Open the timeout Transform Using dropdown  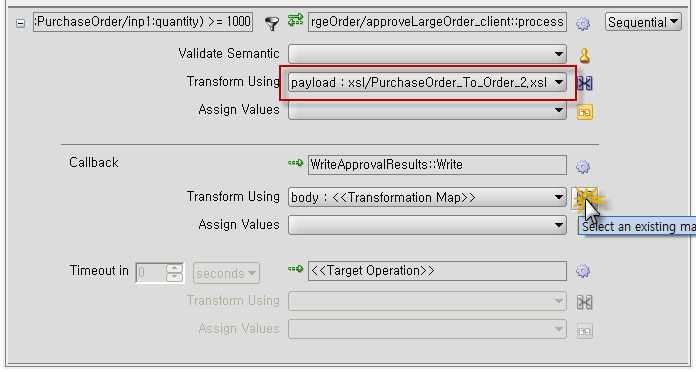(427, 301)
